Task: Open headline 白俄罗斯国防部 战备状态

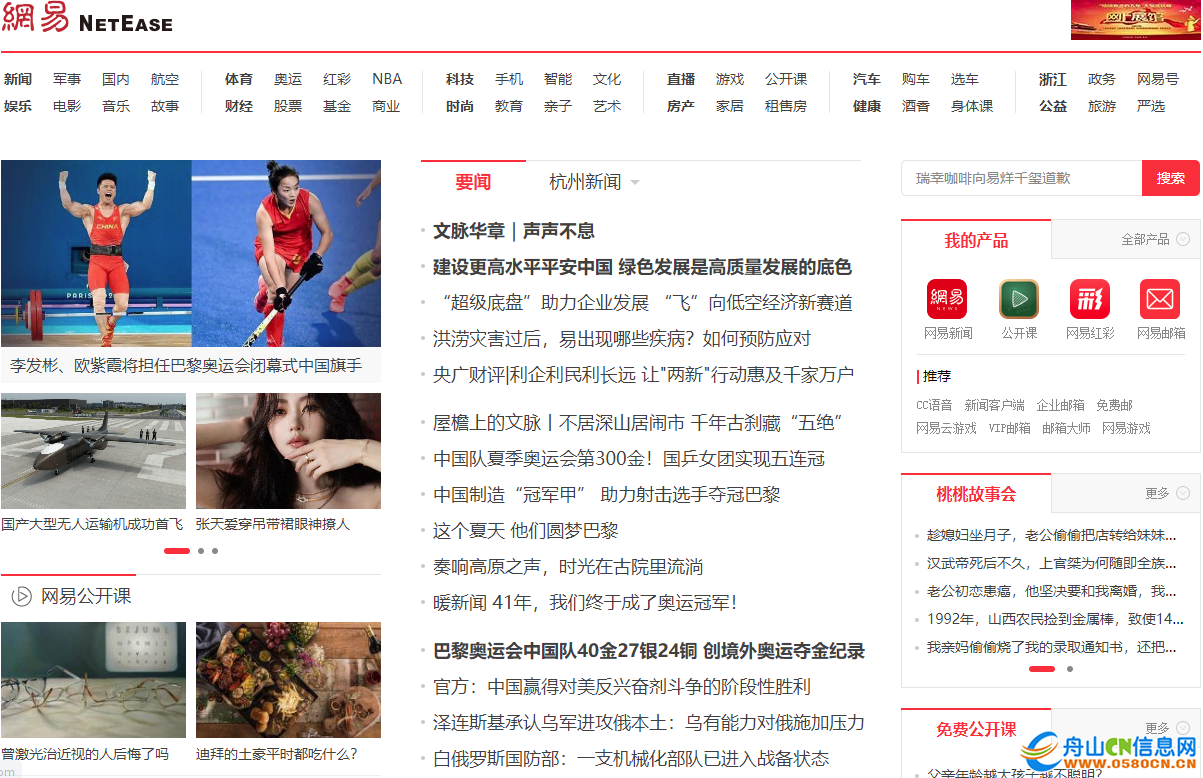Action: 631,759
